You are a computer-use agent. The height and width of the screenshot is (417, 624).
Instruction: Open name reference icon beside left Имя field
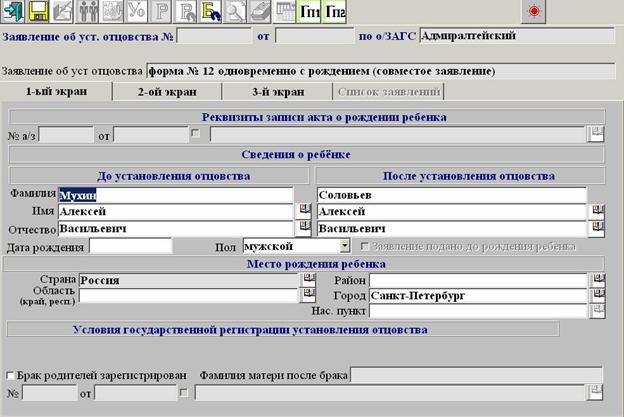304,210
